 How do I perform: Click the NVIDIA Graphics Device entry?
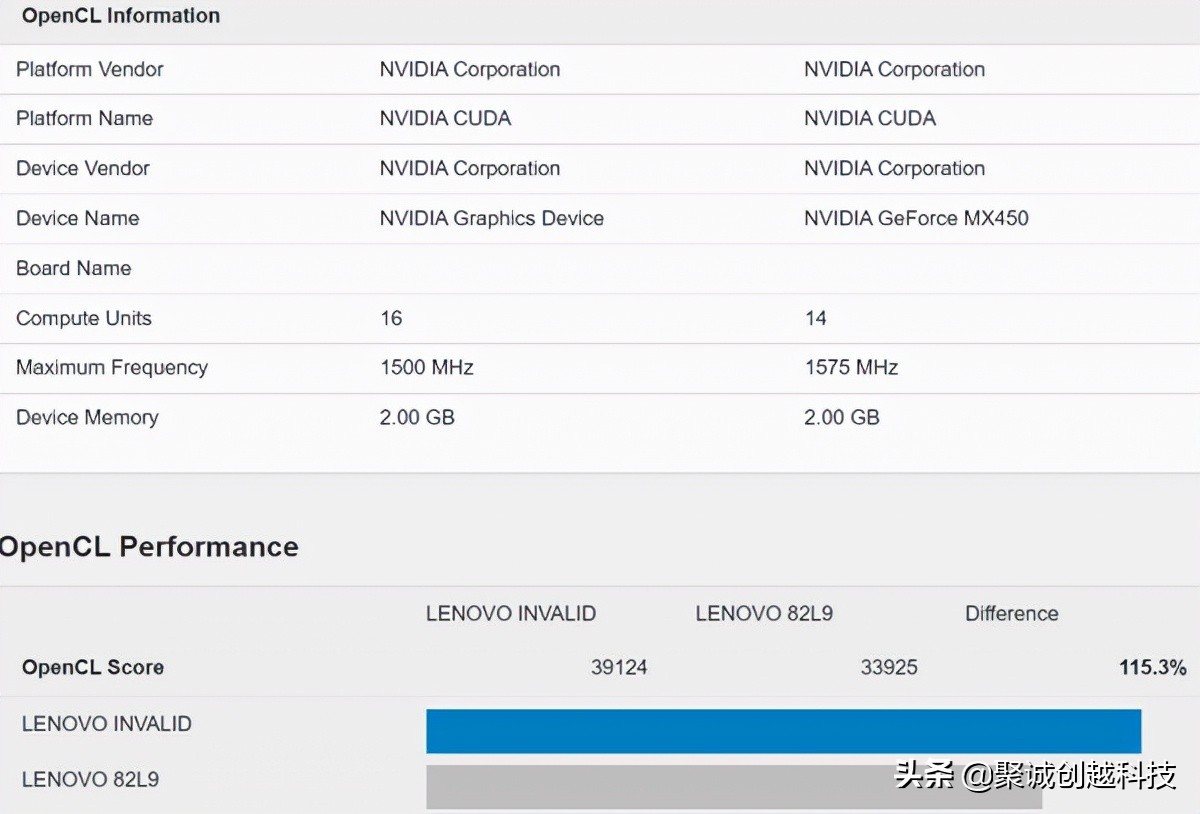click(x=491, y=218)
